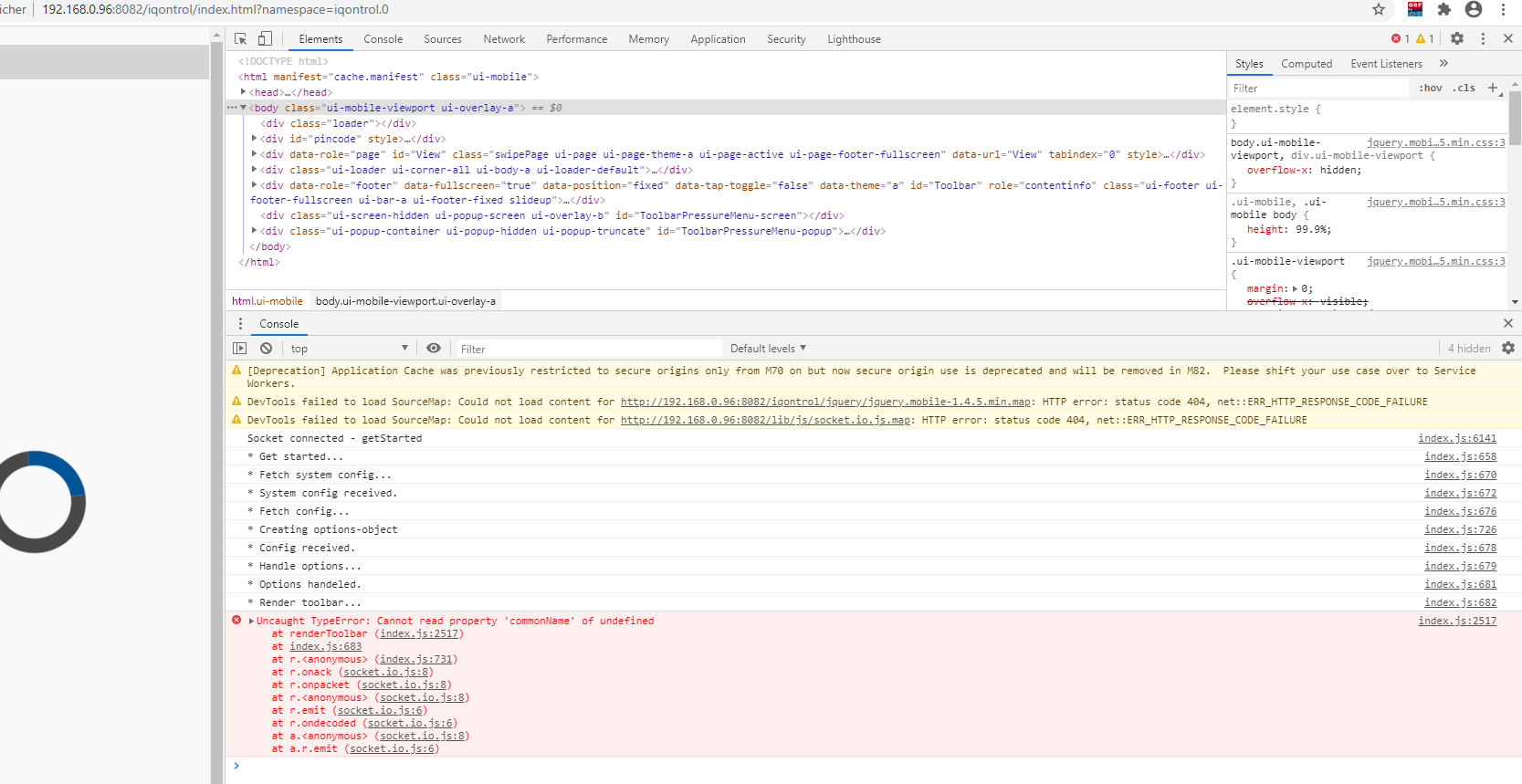
Task: Open the Sources tab
Action: pos(443,39)
